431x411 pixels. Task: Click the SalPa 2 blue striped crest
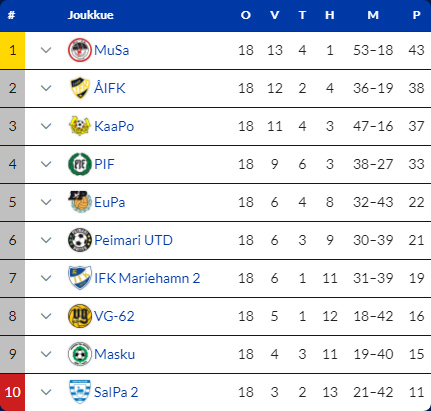pyautogui.click(x=80, y=392)
